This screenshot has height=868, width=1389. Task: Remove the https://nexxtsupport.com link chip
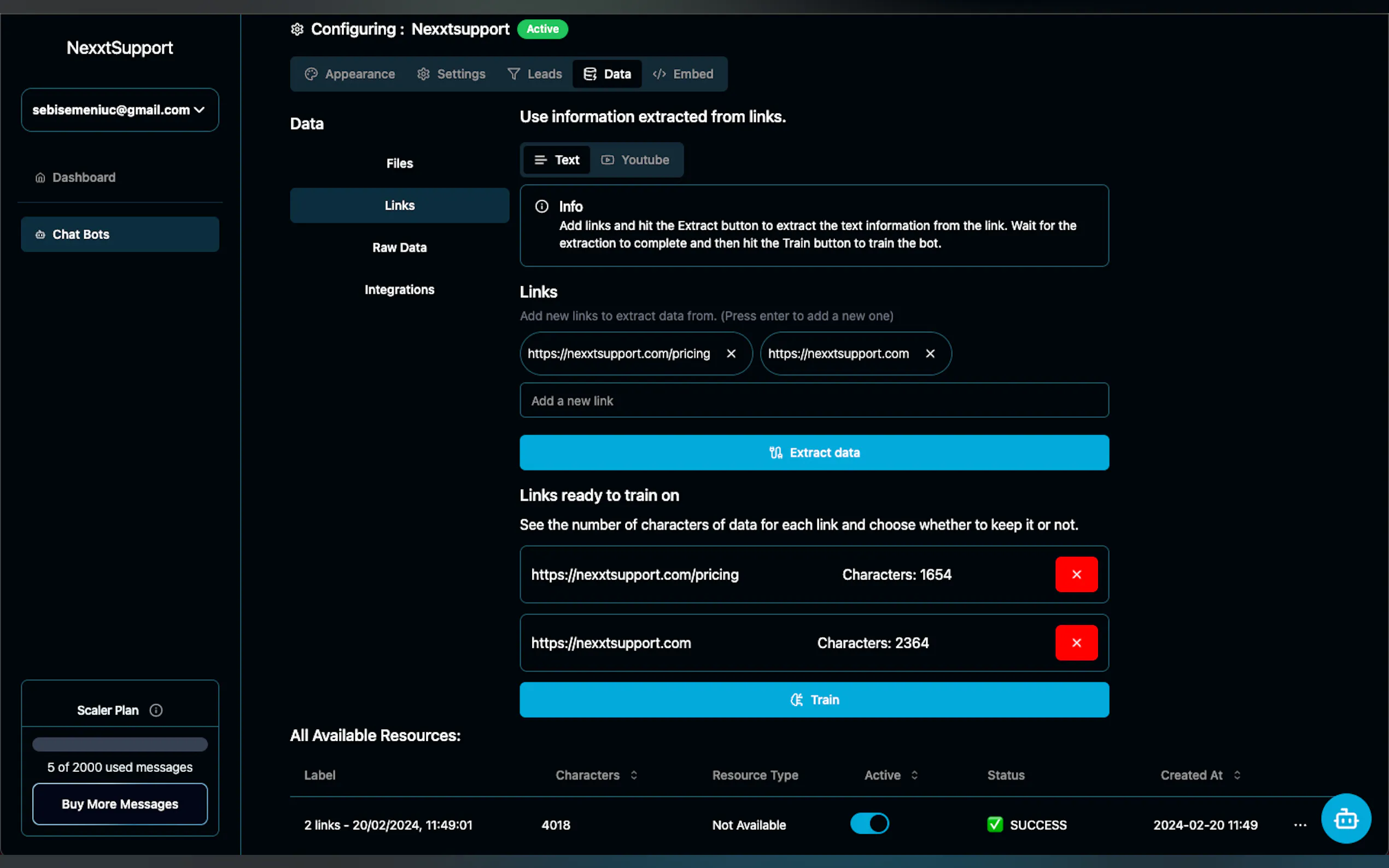(930, 354)
